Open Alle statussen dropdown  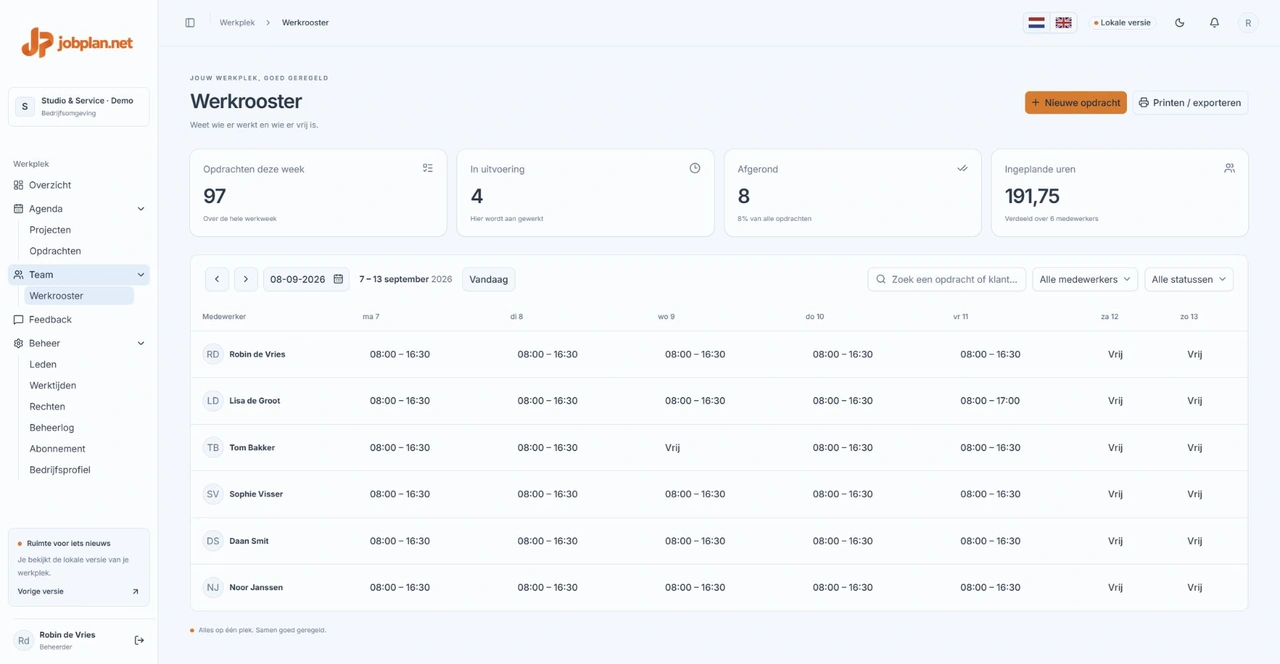pyautogui.click(x=1189, y=279)
